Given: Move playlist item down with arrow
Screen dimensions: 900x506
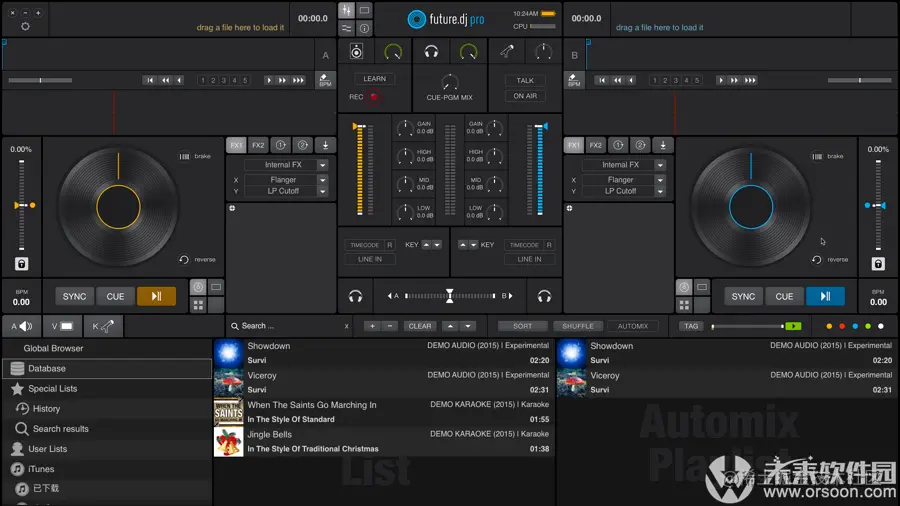Looking at the screenshot, I should click(x=468, y=326).
